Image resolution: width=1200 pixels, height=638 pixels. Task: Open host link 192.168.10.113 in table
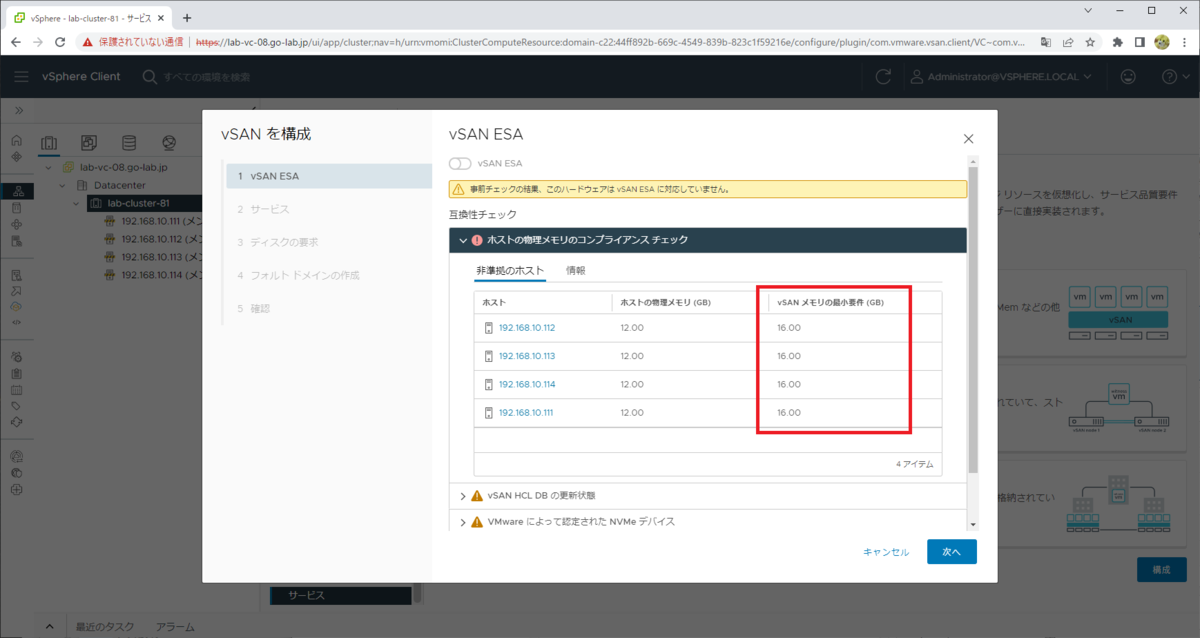point(527,356)
